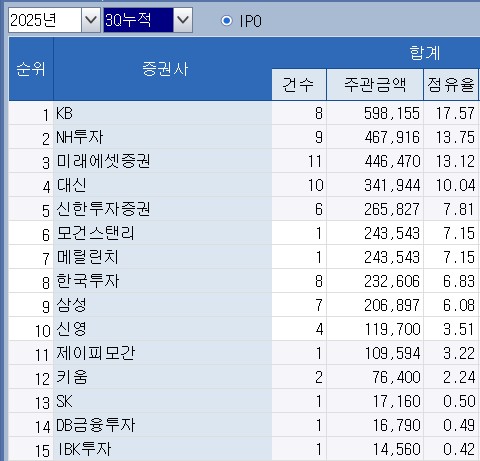
Task: Click the deal count 2 for 키움
Action: pos(319,377)
